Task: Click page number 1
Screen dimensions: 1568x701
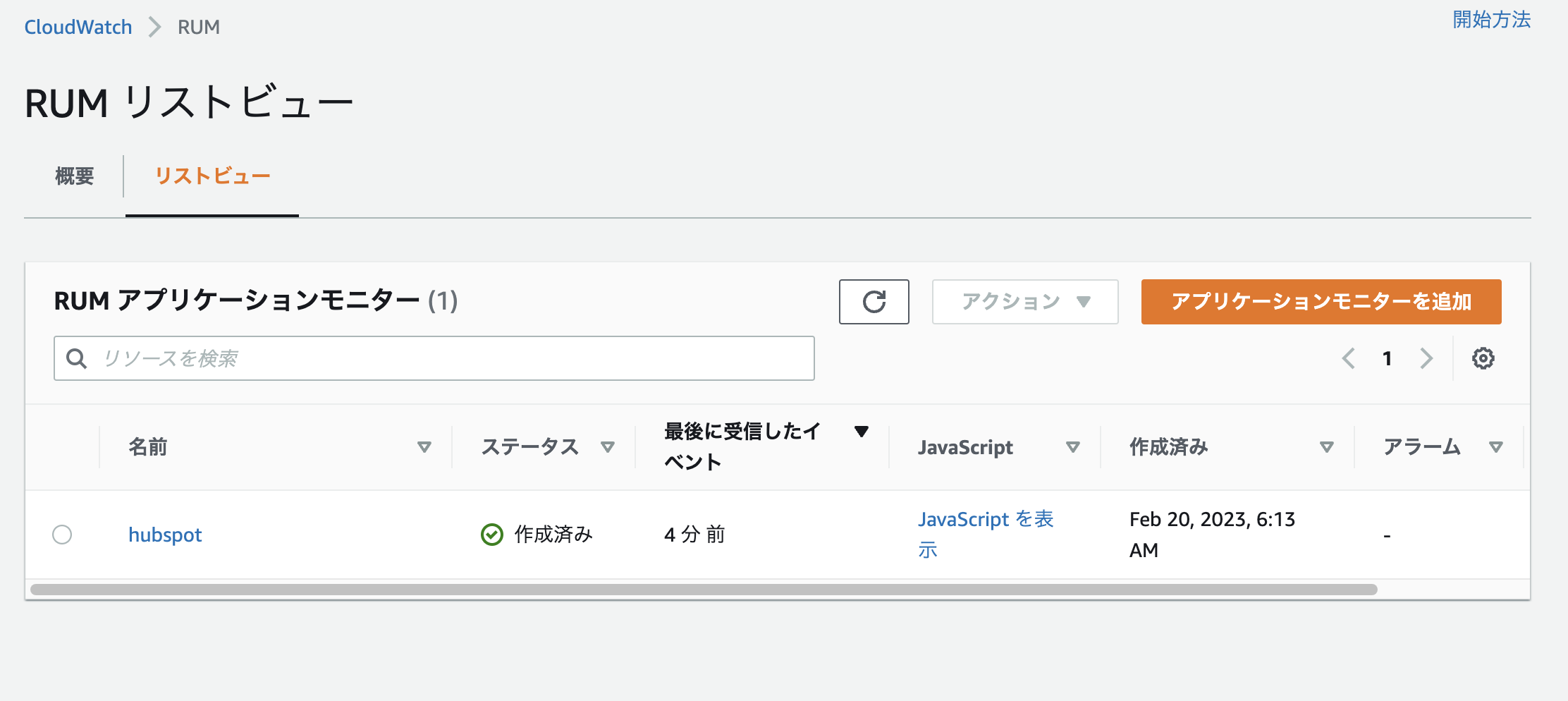Action: [1387, 358]
